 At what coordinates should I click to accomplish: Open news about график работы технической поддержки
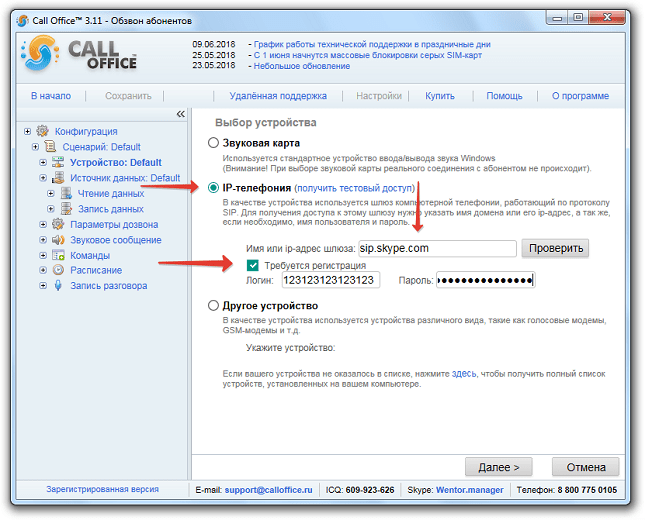372,44
